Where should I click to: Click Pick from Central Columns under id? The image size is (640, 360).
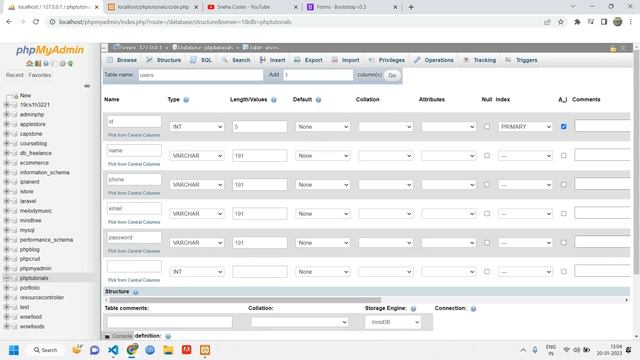point(134,135)
